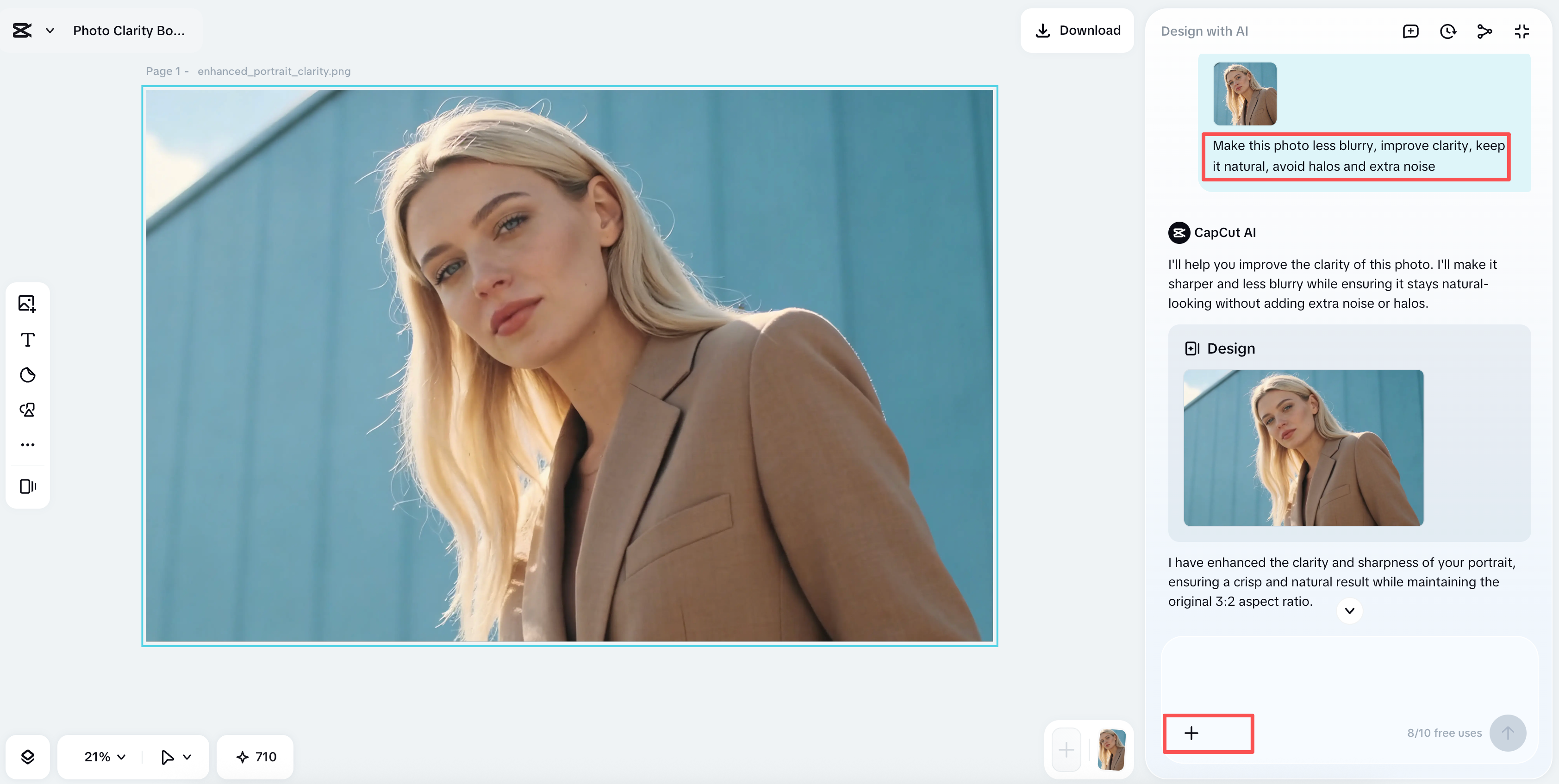The height and width of the screenshot is (784, 1559).
Task: Open the Shapes and Elements tool
Action: point(27,410)
